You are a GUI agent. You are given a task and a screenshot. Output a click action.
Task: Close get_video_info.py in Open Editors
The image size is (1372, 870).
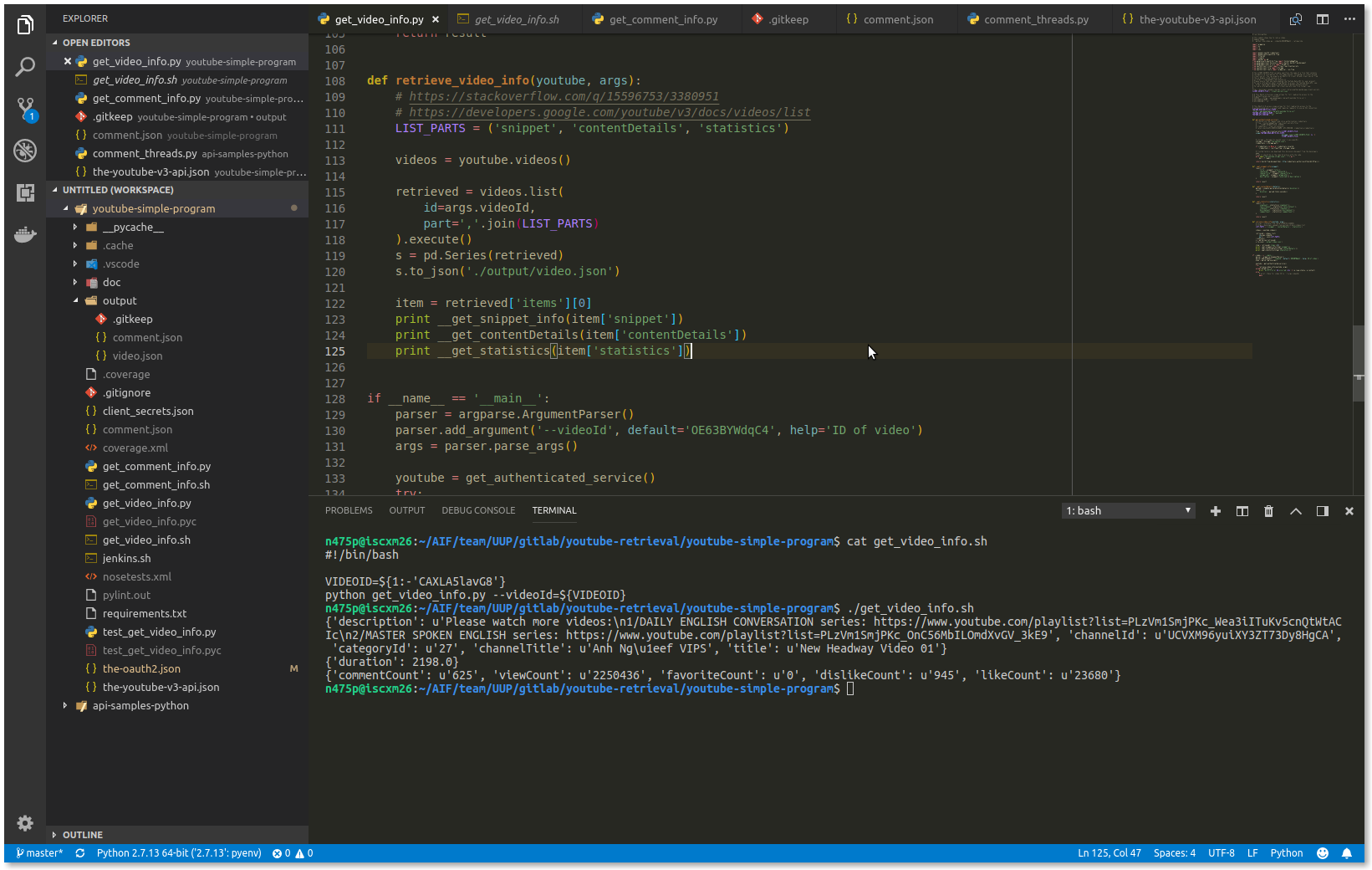coord(68,61)
